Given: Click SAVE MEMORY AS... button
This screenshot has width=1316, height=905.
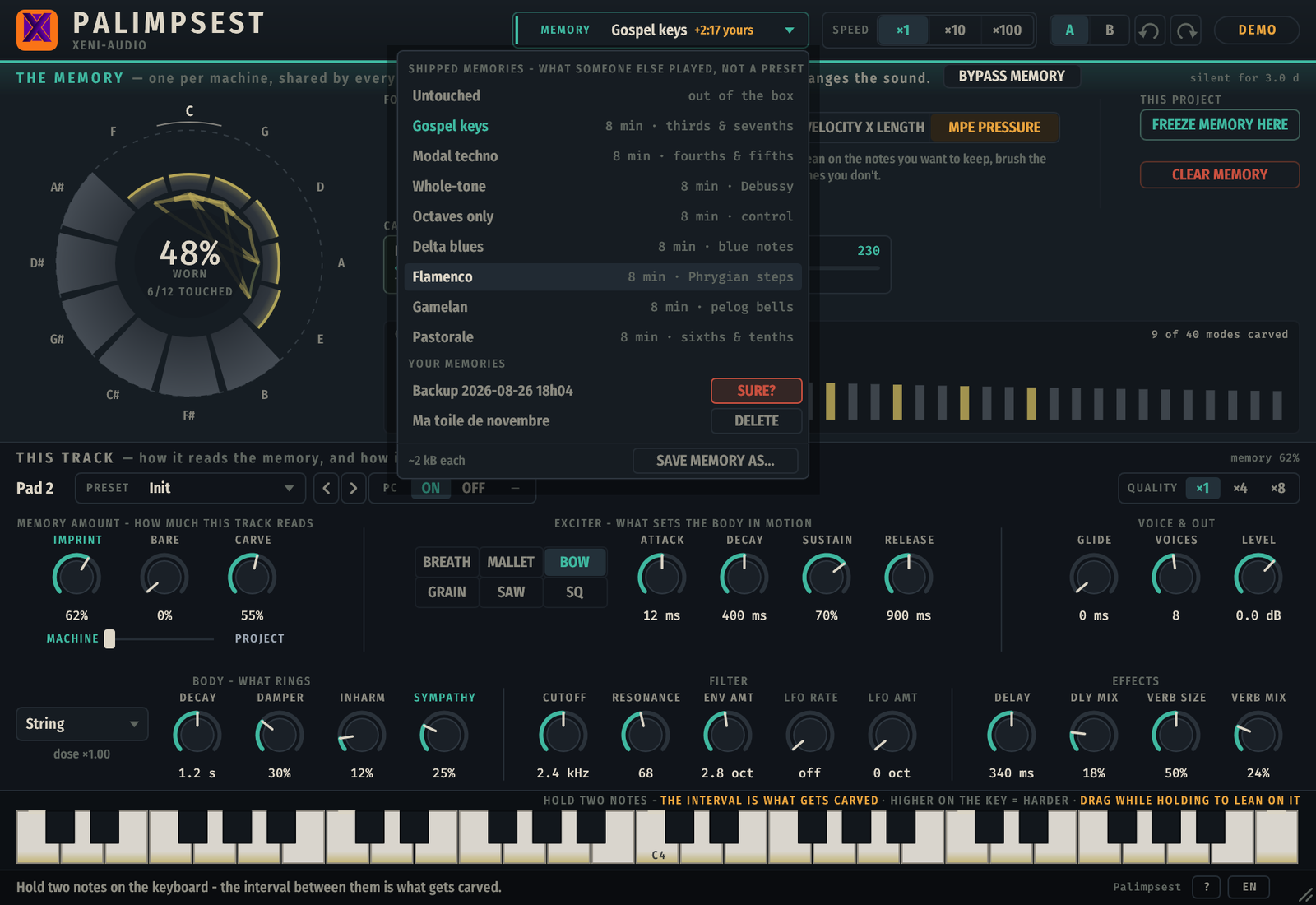Looking at the screenshot, I should [716, 461].
